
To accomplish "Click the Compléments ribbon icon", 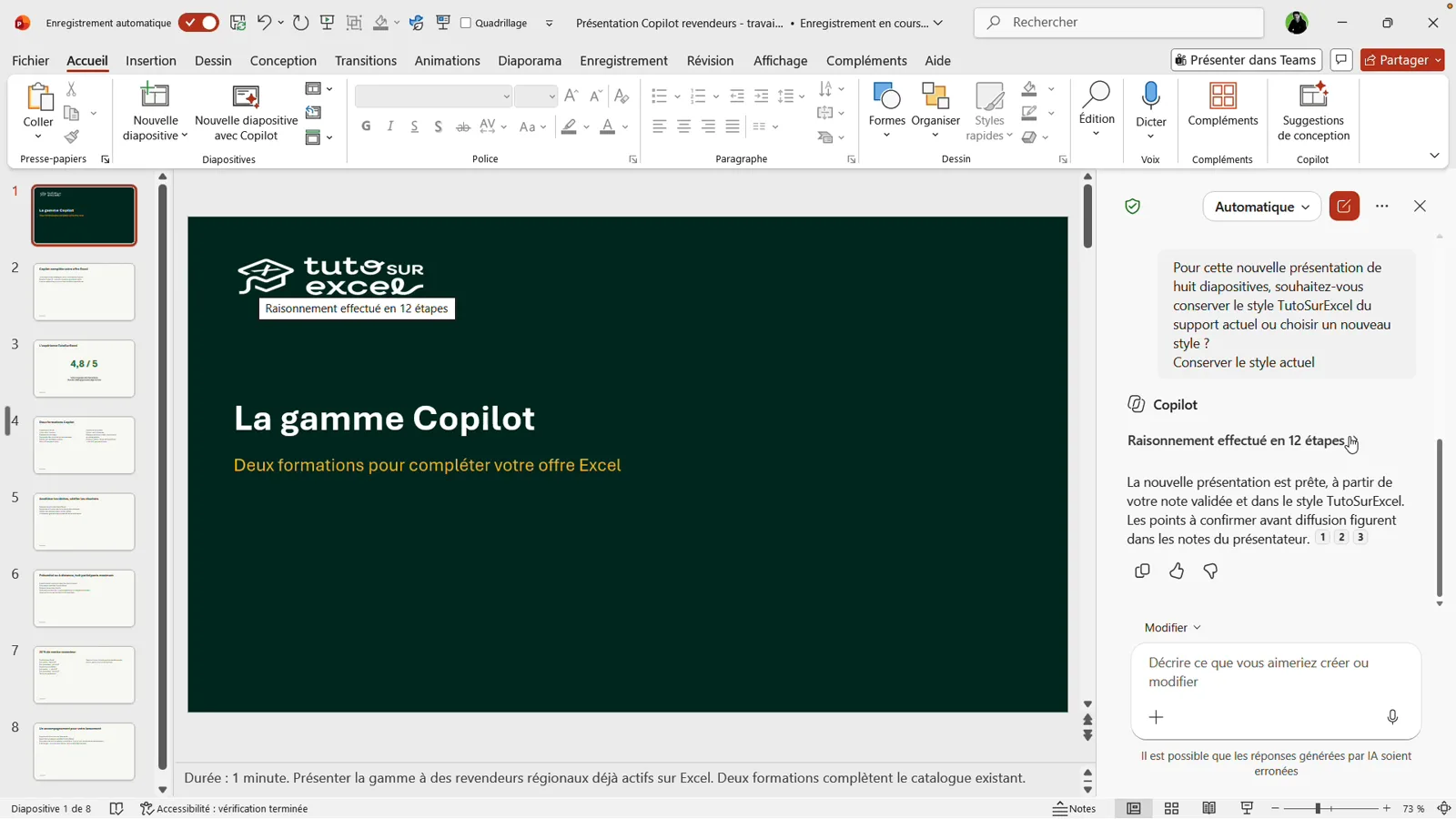I will (1223, 96).
